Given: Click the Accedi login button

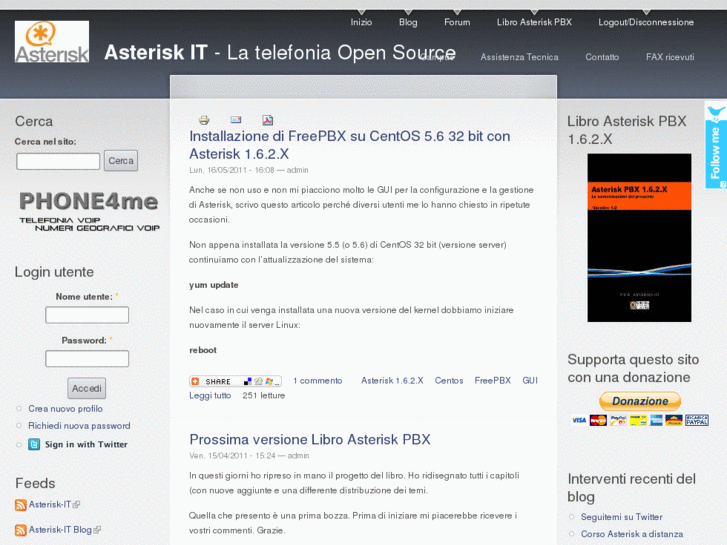Looking at the screenshot, I should click(87, 388).
